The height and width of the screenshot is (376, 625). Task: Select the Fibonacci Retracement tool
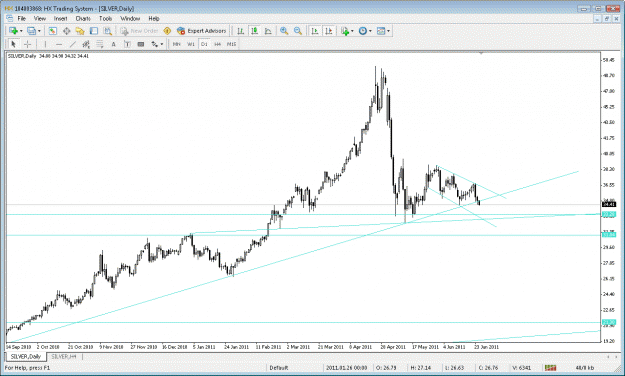tap(100, 44)
